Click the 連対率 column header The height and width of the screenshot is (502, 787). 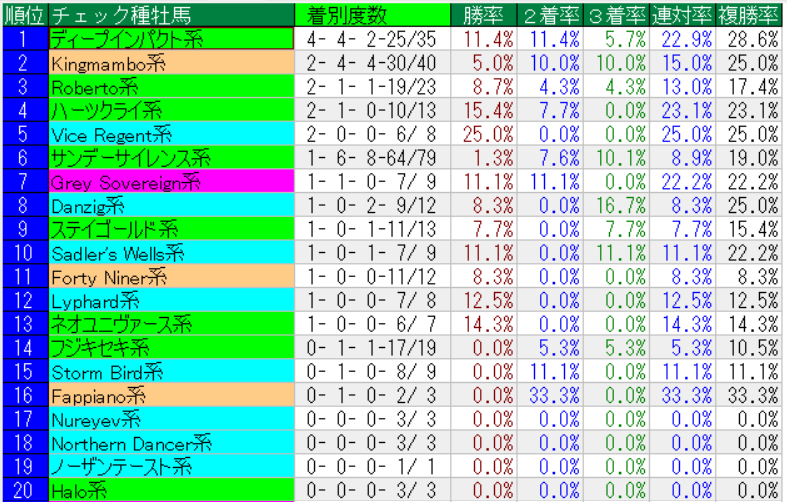pyautogui.click(x=683, y=15)
